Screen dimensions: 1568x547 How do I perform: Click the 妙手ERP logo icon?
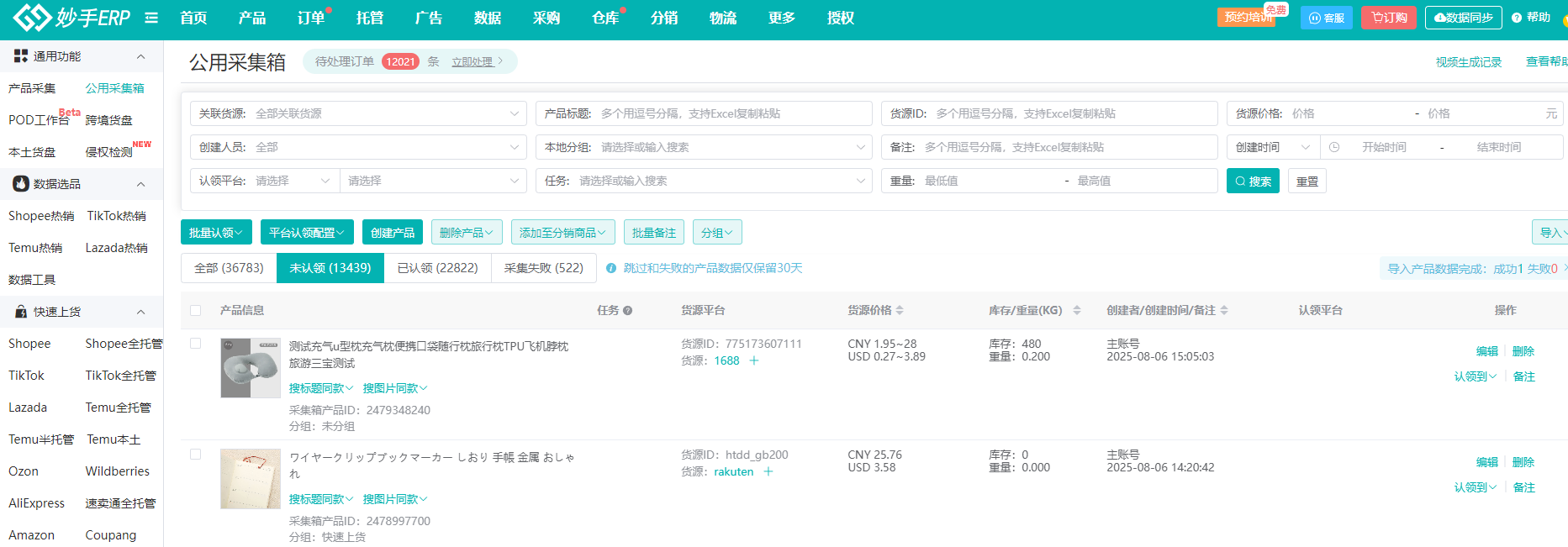click(32, 17)
